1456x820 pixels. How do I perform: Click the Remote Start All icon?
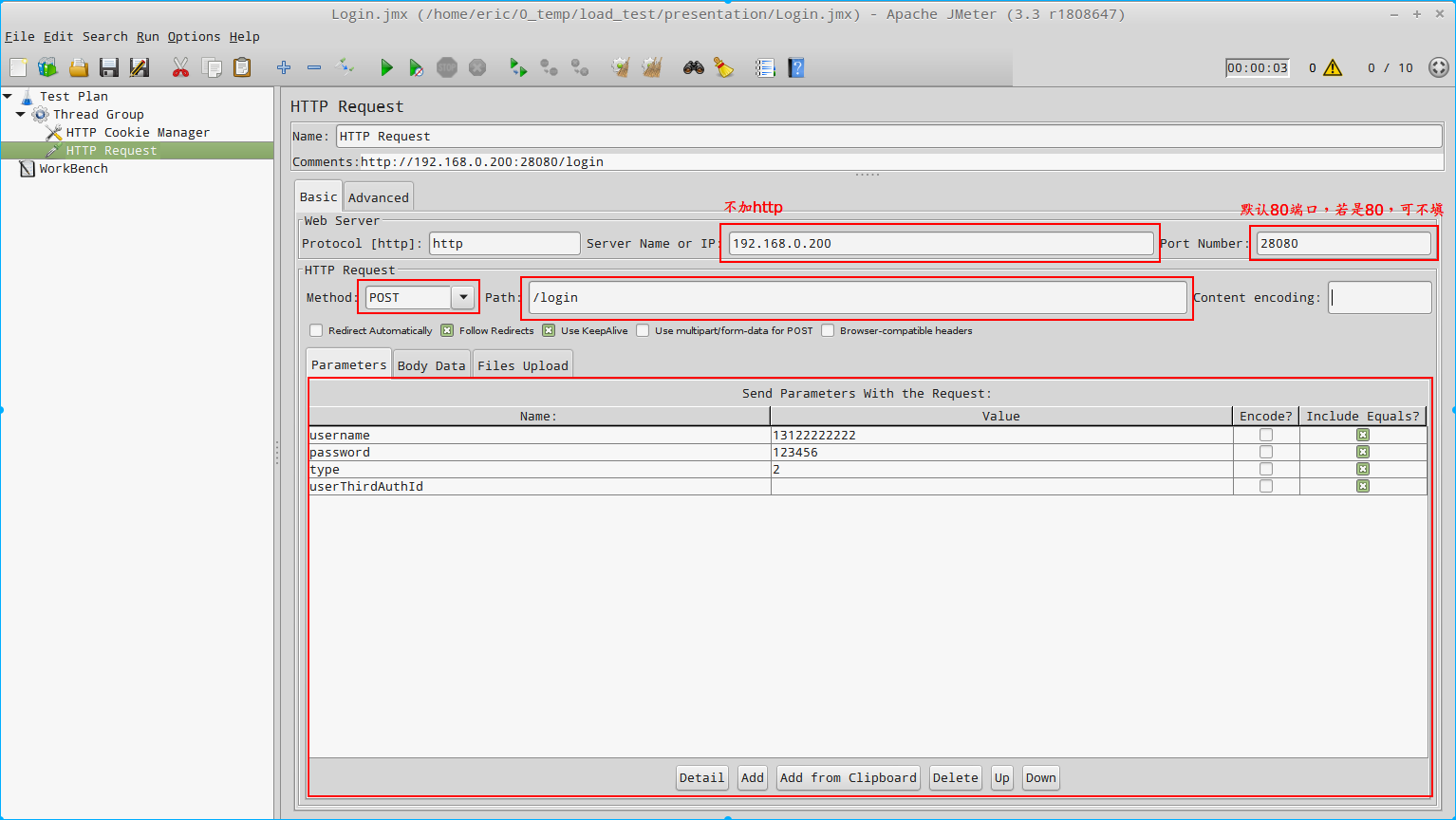click(518, 67)
